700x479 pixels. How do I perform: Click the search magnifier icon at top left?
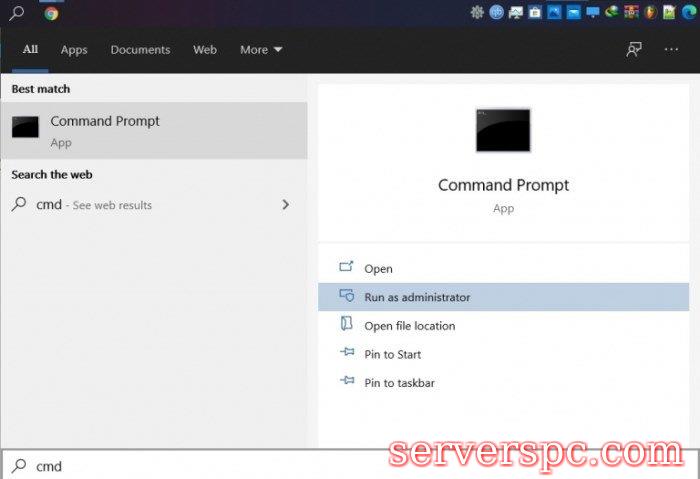[16, 13]
